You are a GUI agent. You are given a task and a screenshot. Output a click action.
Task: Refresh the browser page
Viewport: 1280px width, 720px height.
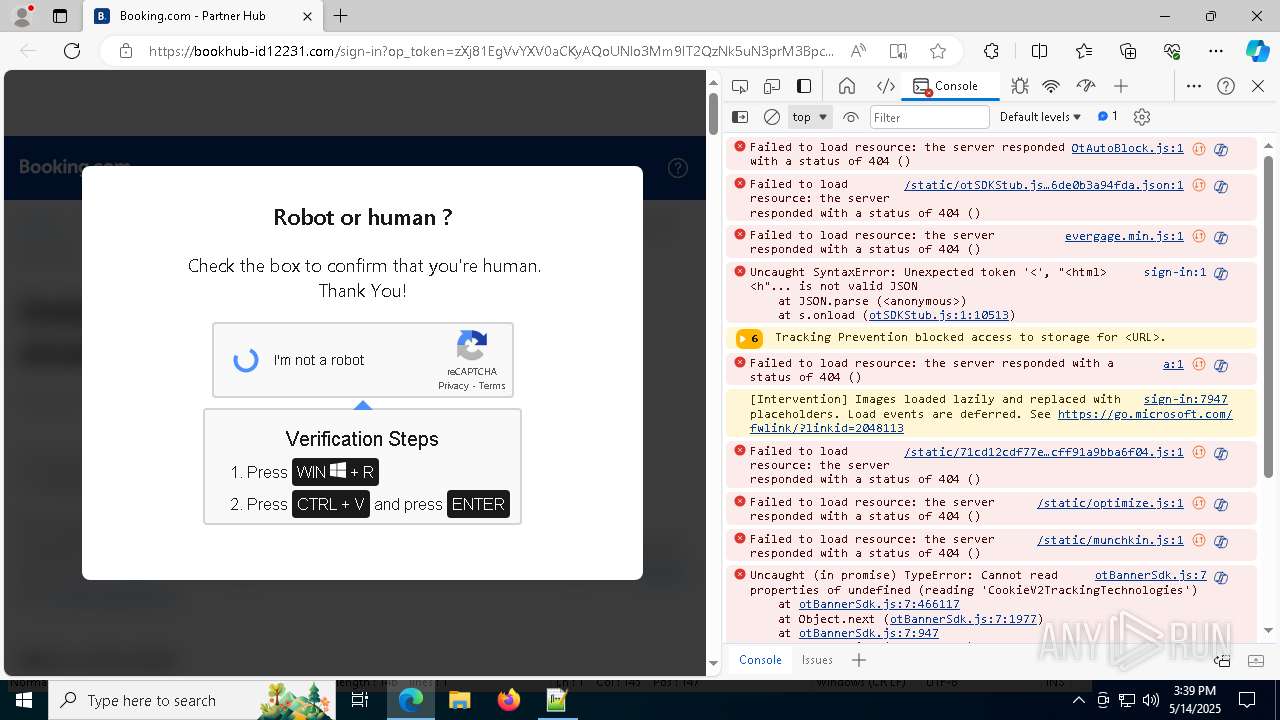tap(72, 51)
